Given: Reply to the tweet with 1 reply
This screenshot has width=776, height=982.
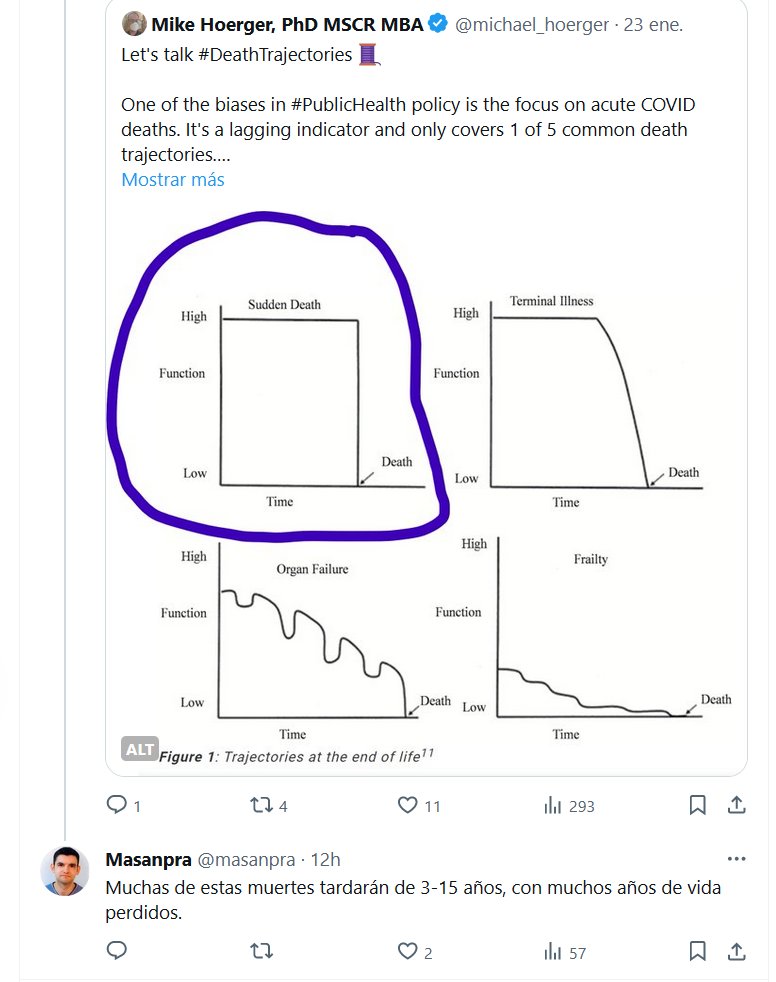Looking at the screenshot, I should point(117,805).
